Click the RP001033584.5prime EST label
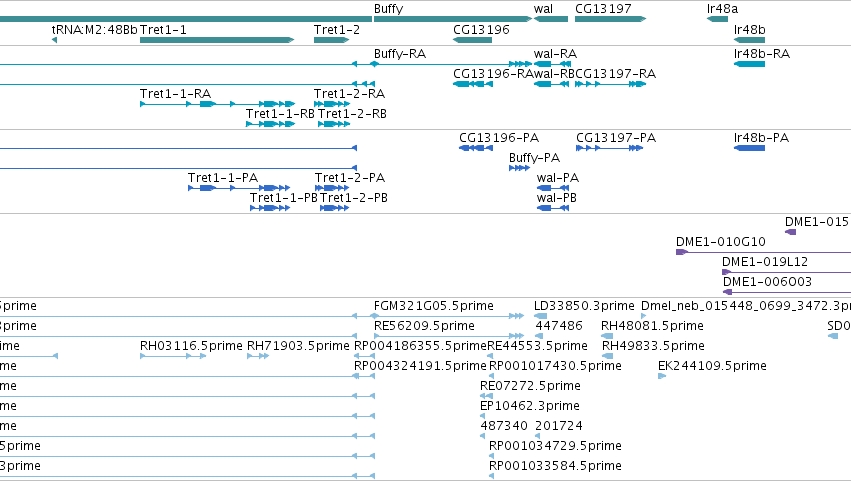 (555, 466)
